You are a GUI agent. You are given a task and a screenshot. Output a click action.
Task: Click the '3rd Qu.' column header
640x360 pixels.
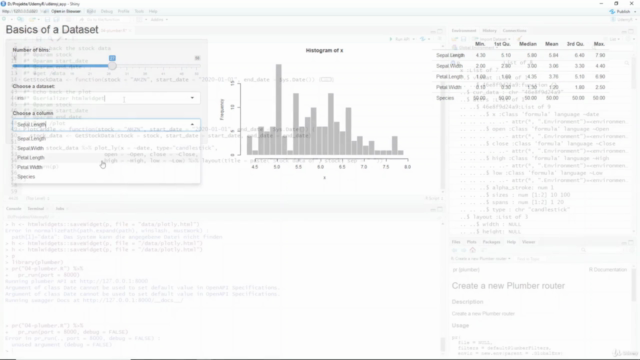pos(575,44)
